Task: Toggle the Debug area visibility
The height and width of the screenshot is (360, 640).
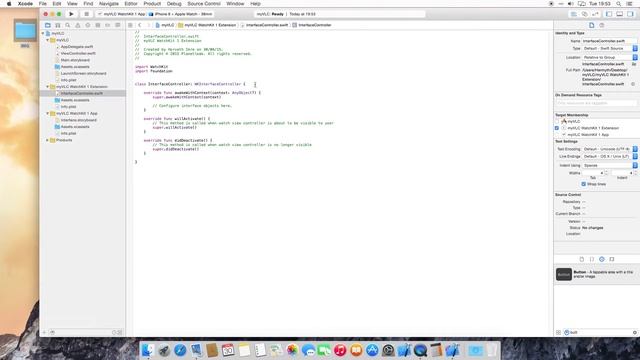Action: coord(620,14)
